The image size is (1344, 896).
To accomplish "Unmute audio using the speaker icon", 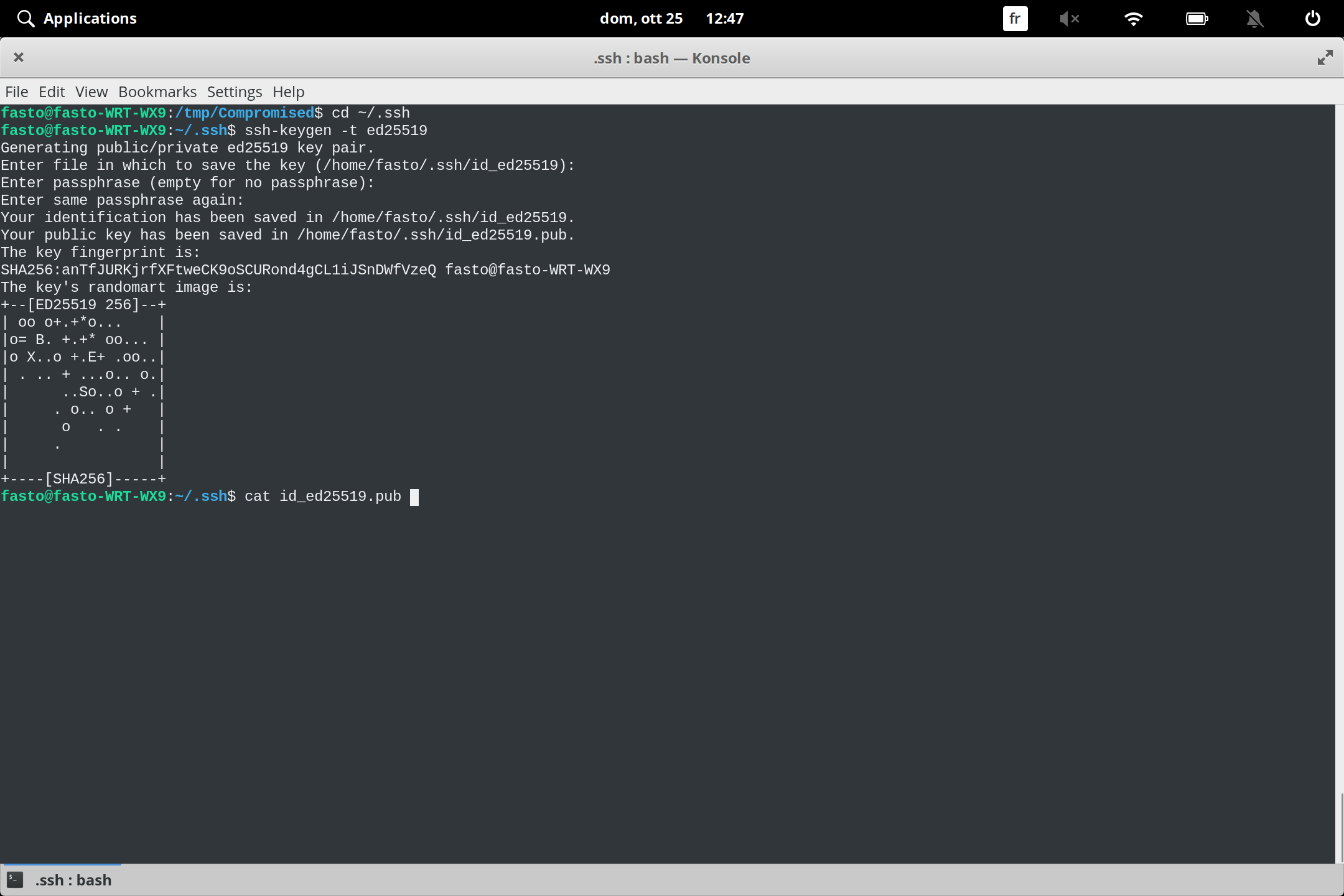I will pos(1070,18).
